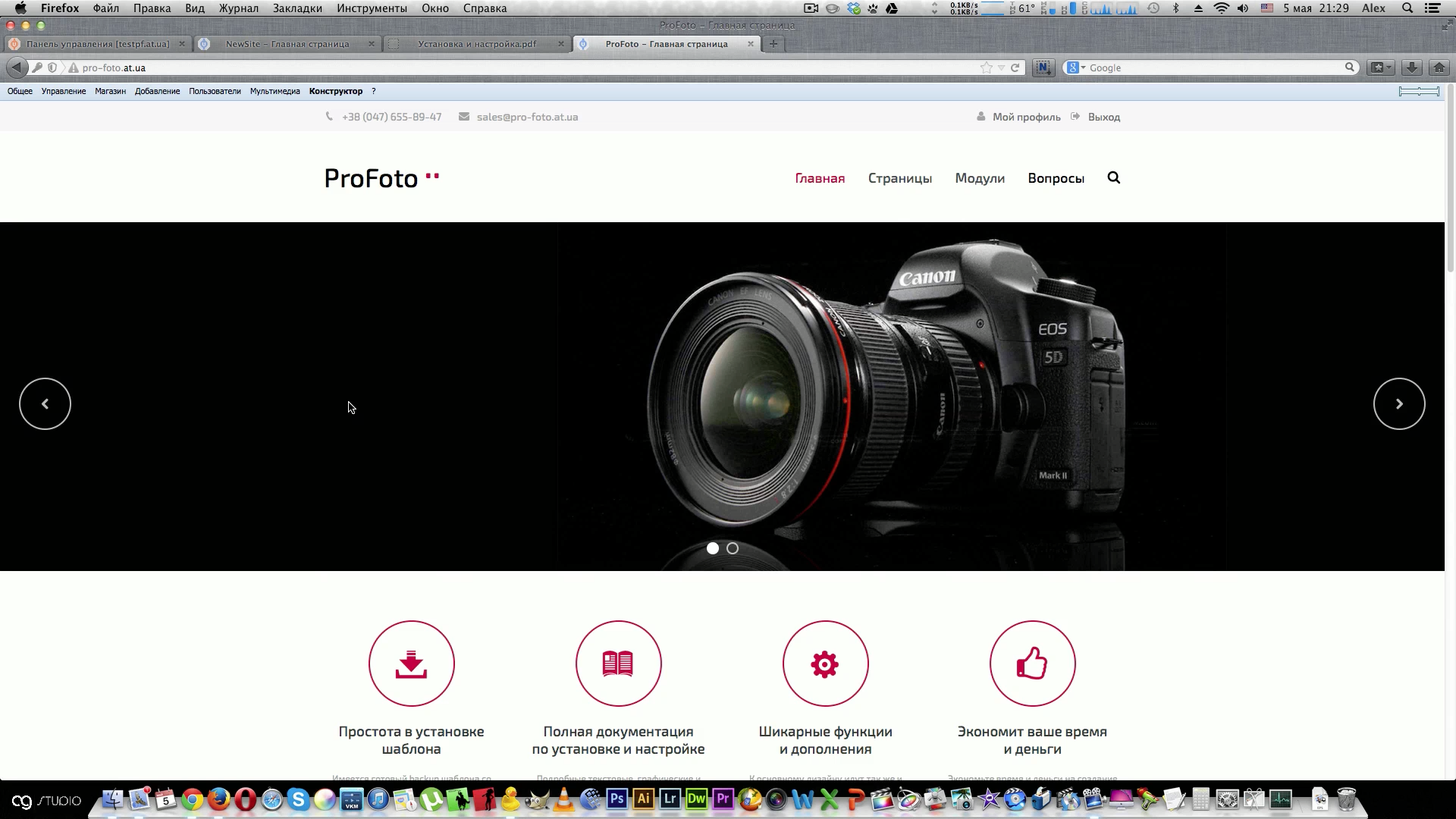Viewport: 1456px width, 819px height.
Task: Click Главная navigation link
Action: (820, 178)
